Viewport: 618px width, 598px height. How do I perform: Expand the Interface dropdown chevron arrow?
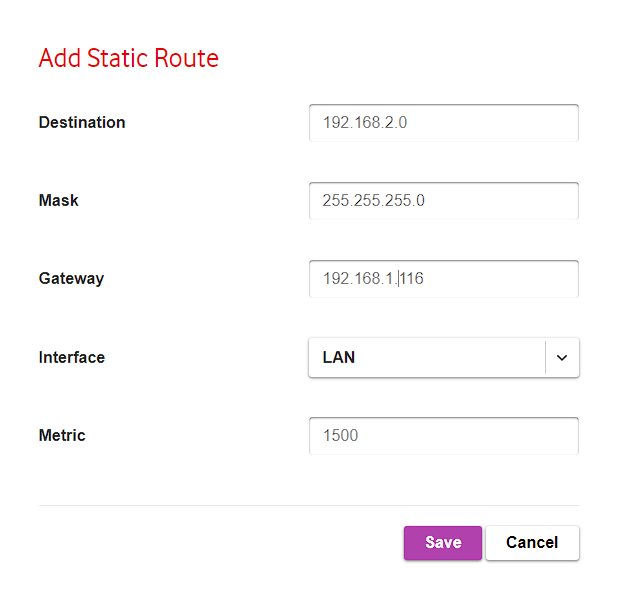click(x=562, y=358)
